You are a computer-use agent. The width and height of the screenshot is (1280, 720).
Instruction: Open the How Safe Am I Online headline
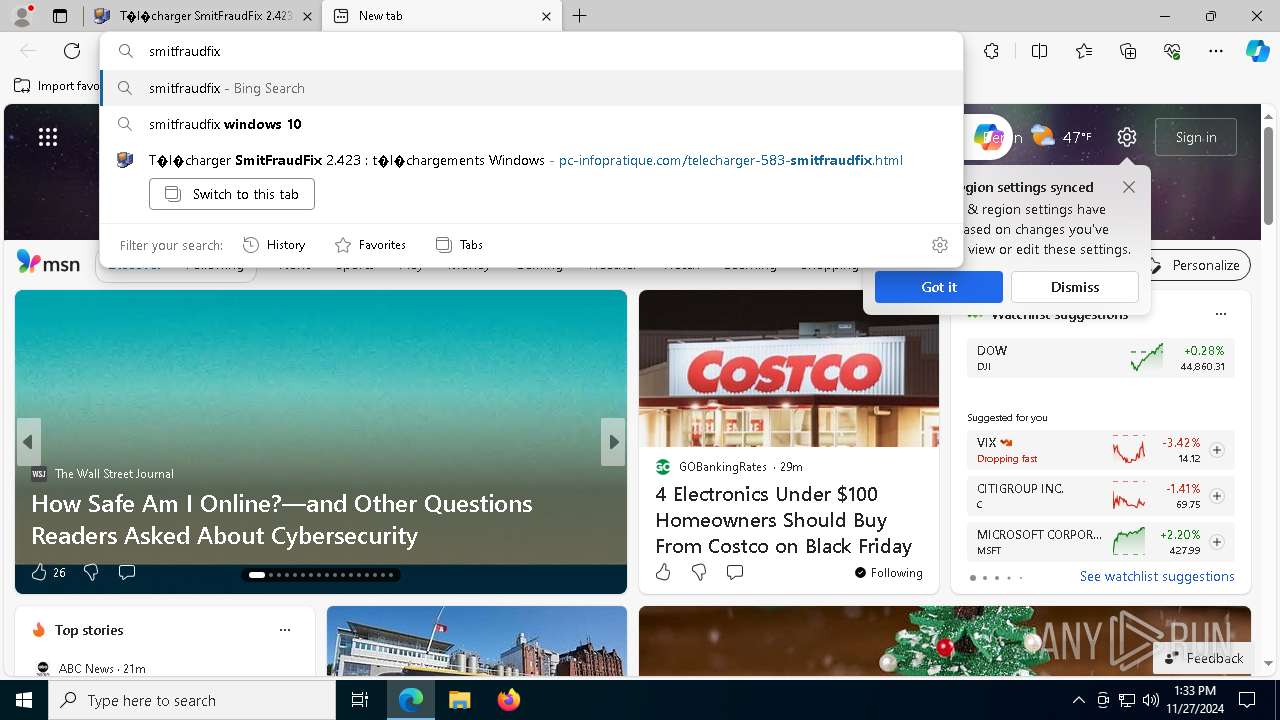[x=281, y=519]
